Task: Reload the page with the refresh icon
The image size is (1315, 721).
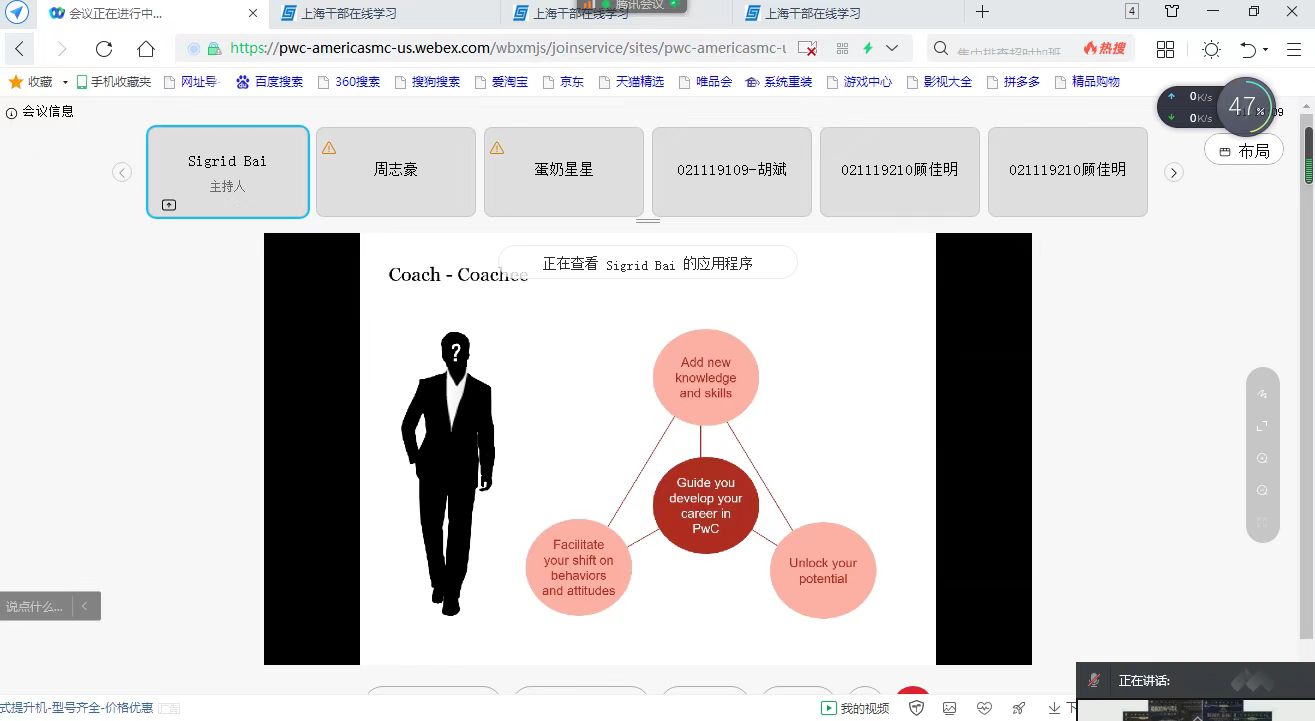Action: pos(104,49)
